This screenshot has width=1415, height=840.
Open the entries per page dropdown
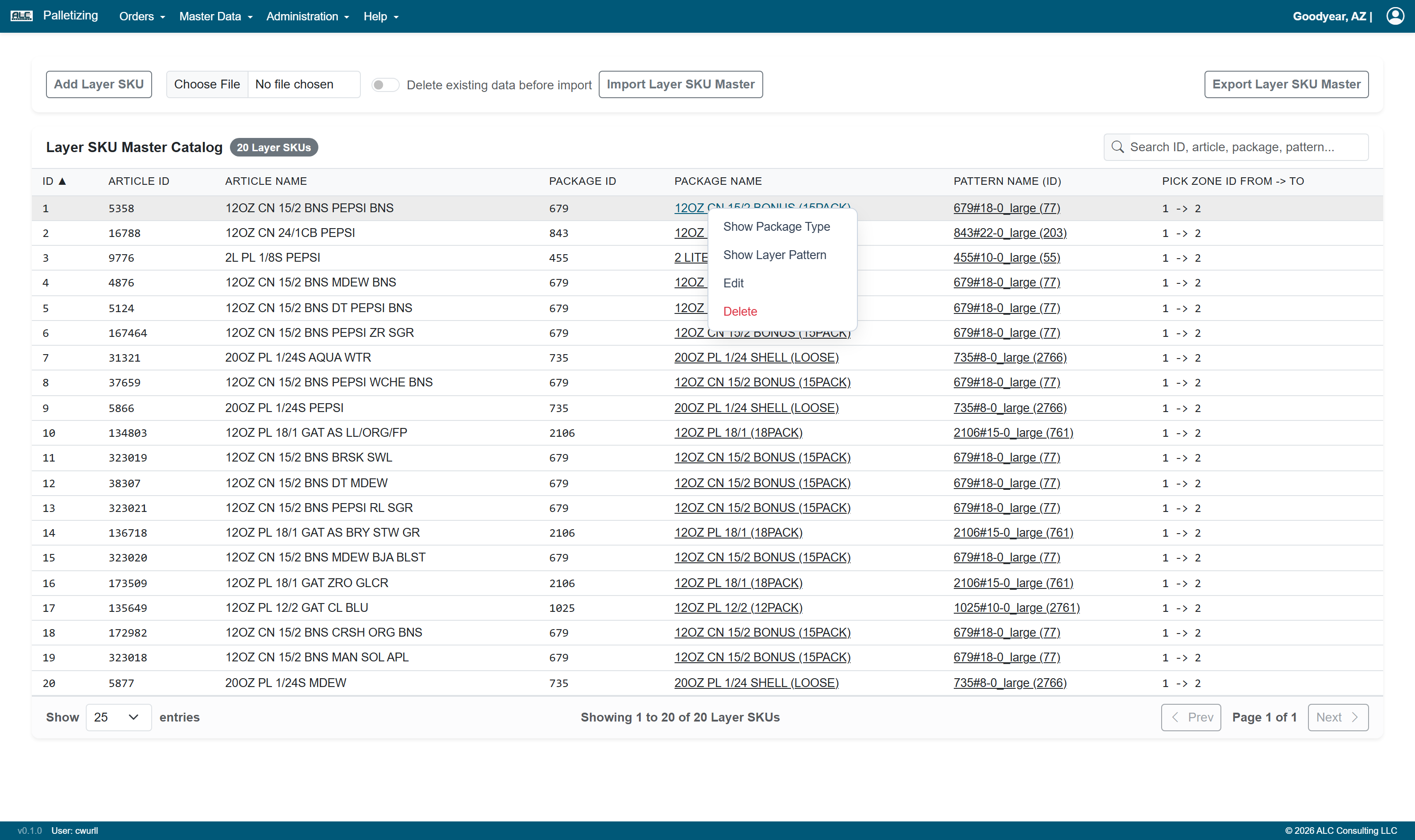click(x=119, y=717)
